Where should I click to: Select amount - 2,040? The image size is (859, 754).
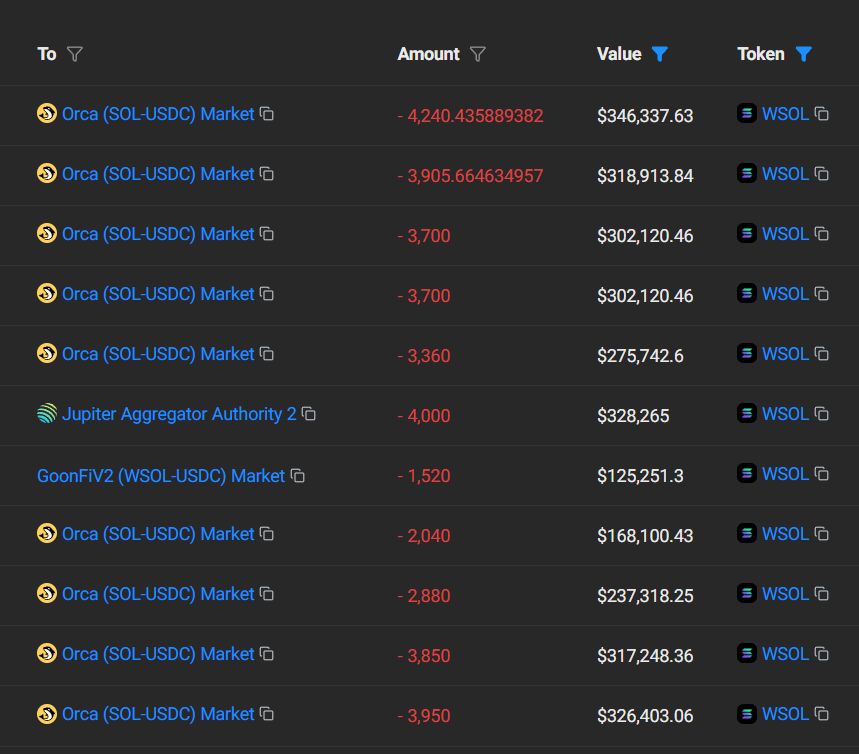pyautogui.click(x=424, y=536)
